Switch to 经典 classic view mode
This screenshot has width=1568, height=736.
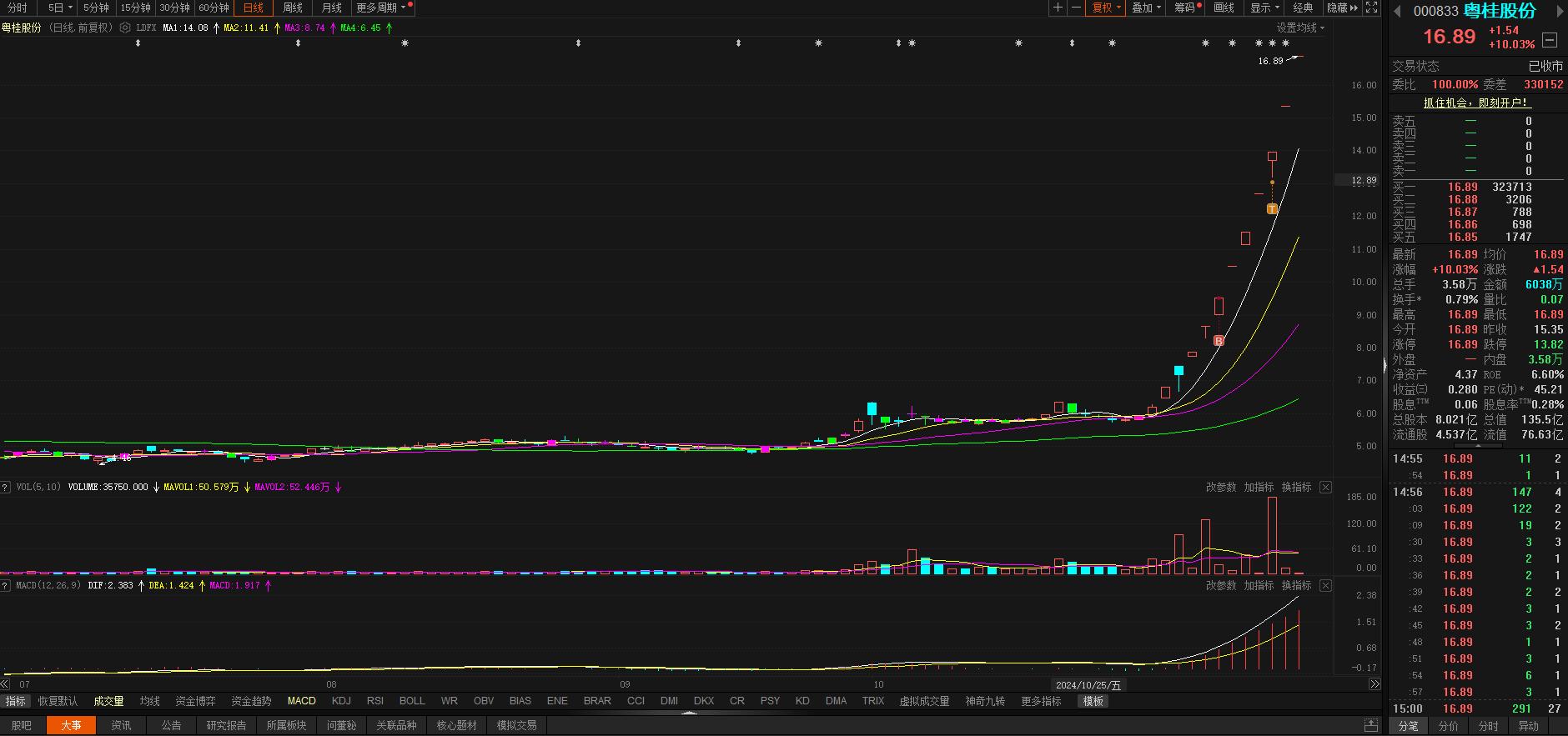click(x=1303, y=8)
